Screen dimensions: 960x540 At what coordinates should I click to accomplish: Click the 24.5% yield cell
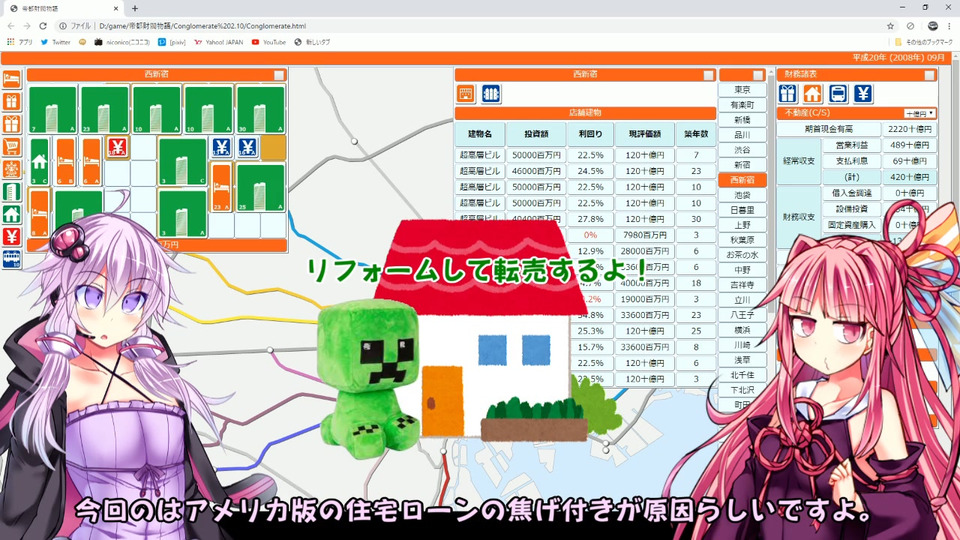click(590, 171)
